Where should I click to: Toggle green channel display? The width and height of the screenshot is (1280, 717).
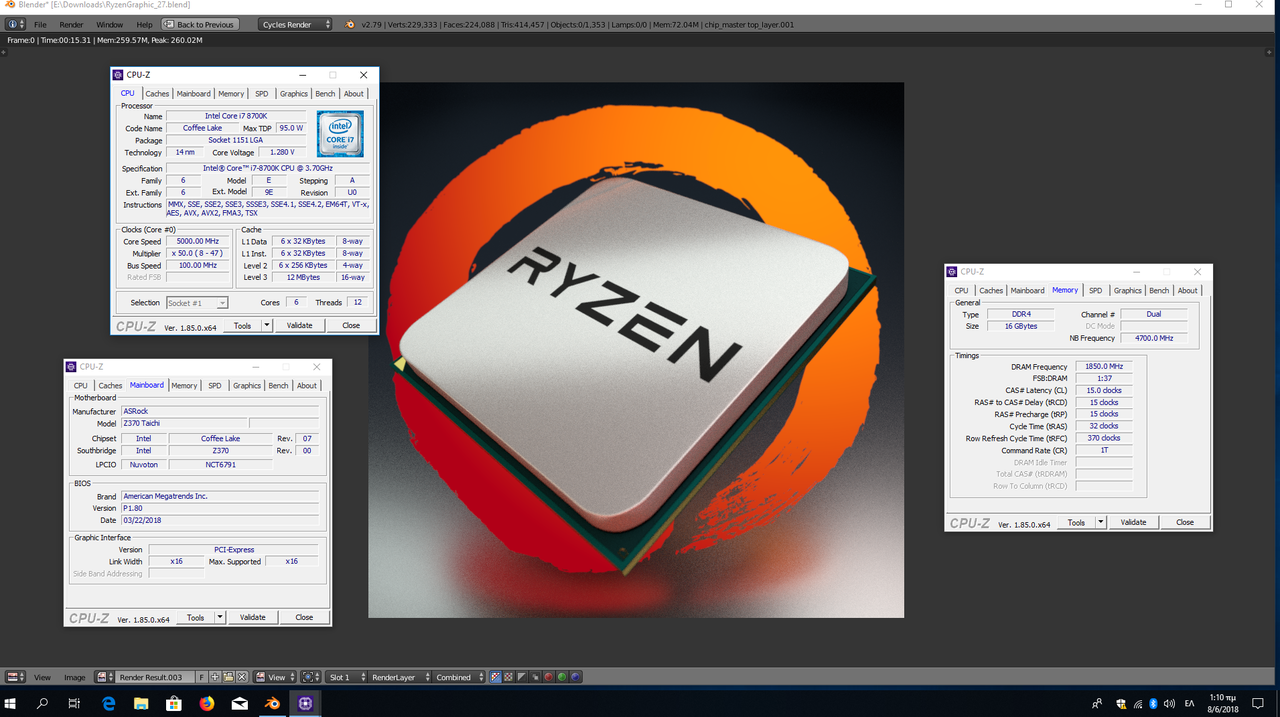pyautogui.click(x=562, y=677)
